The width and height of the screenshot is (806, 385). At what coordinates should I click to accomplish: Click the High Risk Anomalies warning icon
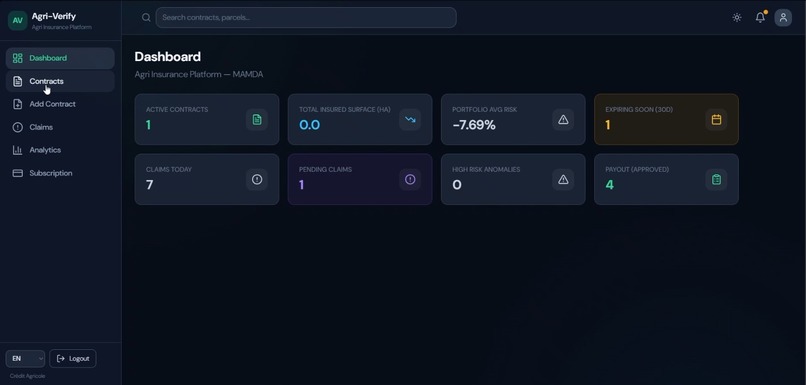coord(563,179)
